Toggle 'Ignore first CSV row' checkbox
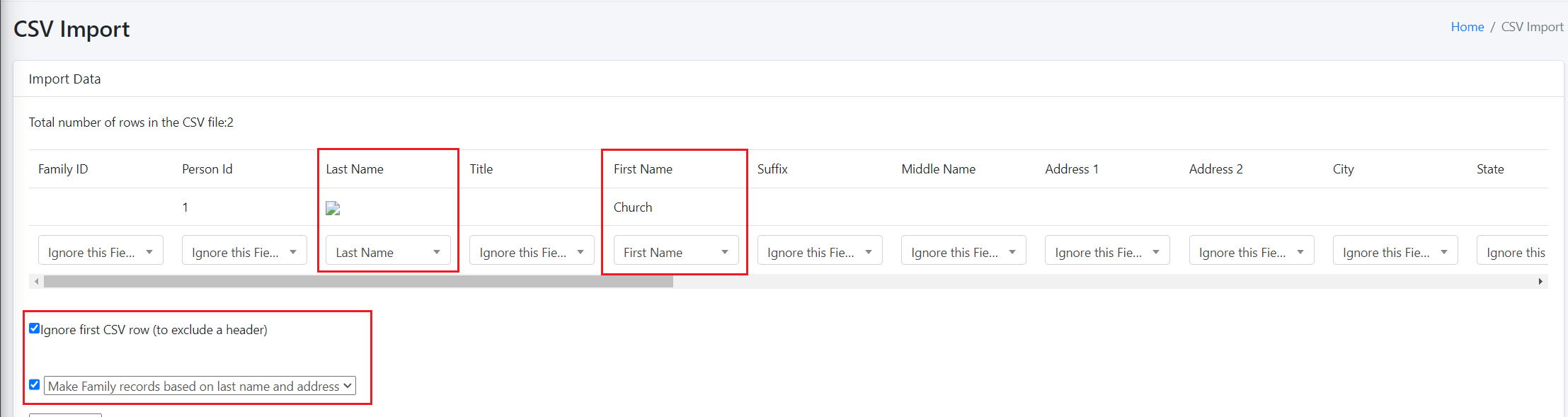Image resolution: width=1568 pixels, height=417 pixels. point(34,329)
